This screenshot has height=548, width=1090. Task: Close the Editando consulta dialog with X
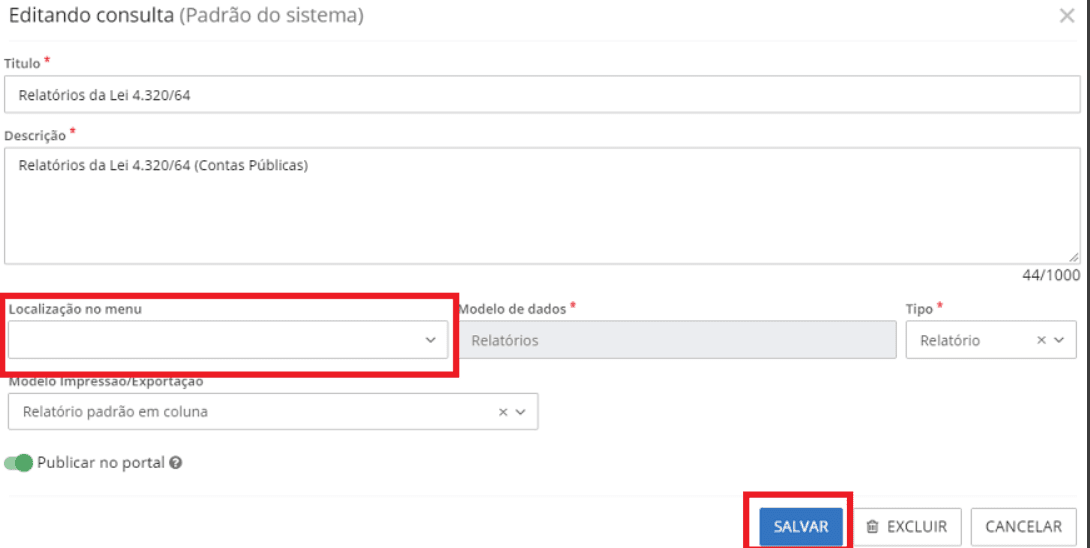coord(1067,16)
